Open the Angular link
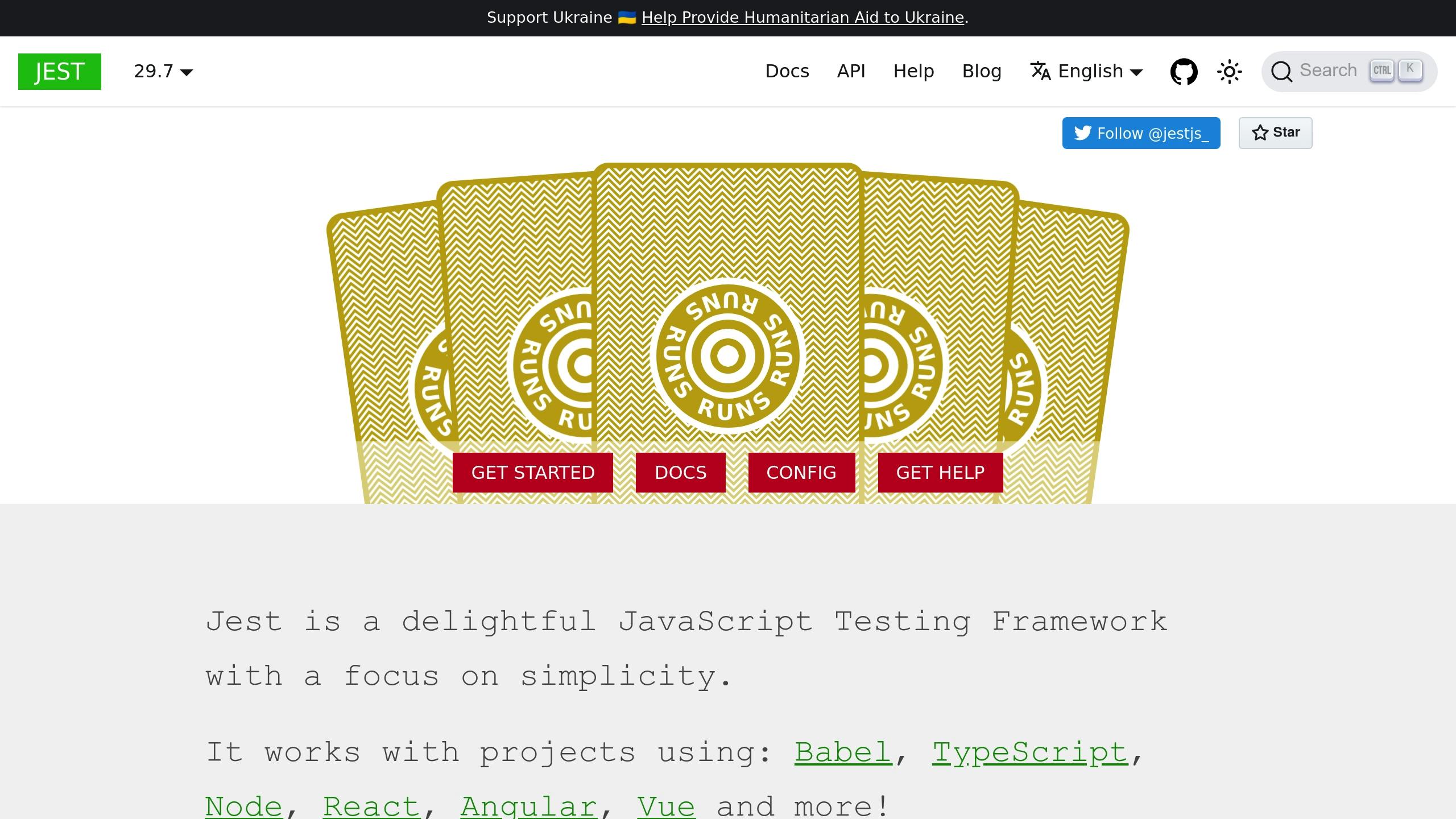This screenshot has width=1456, height=819. point(529,806)
